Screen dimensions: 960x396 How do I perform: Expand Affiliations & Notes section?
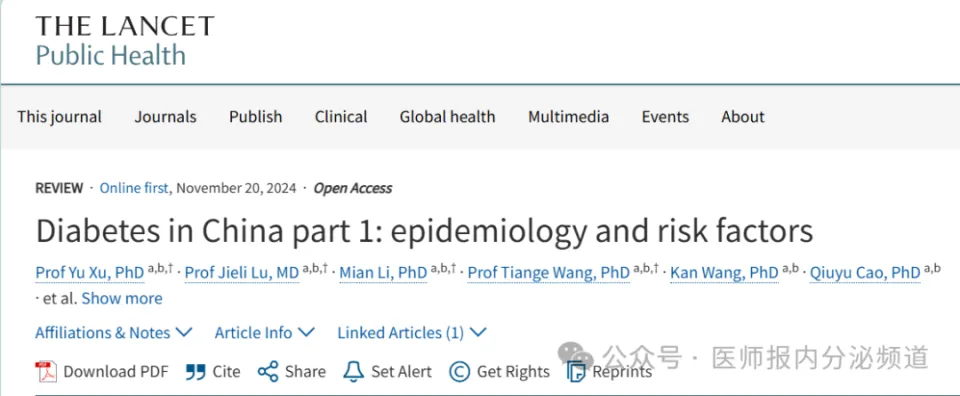114,333
